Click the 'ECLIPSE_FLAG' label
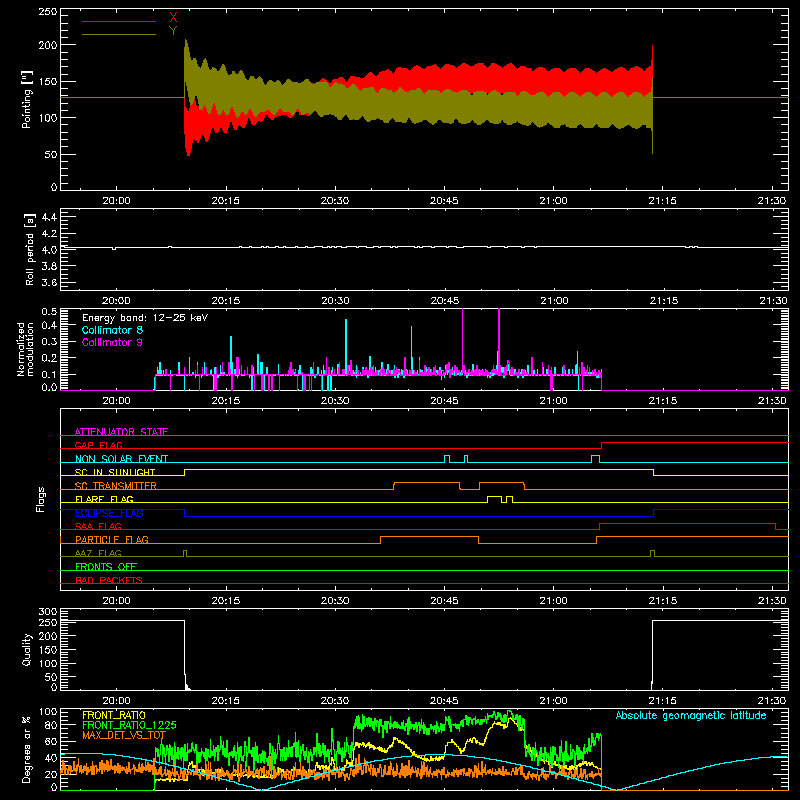The width and height of the screenshot is (800, 800). (109, 513)
